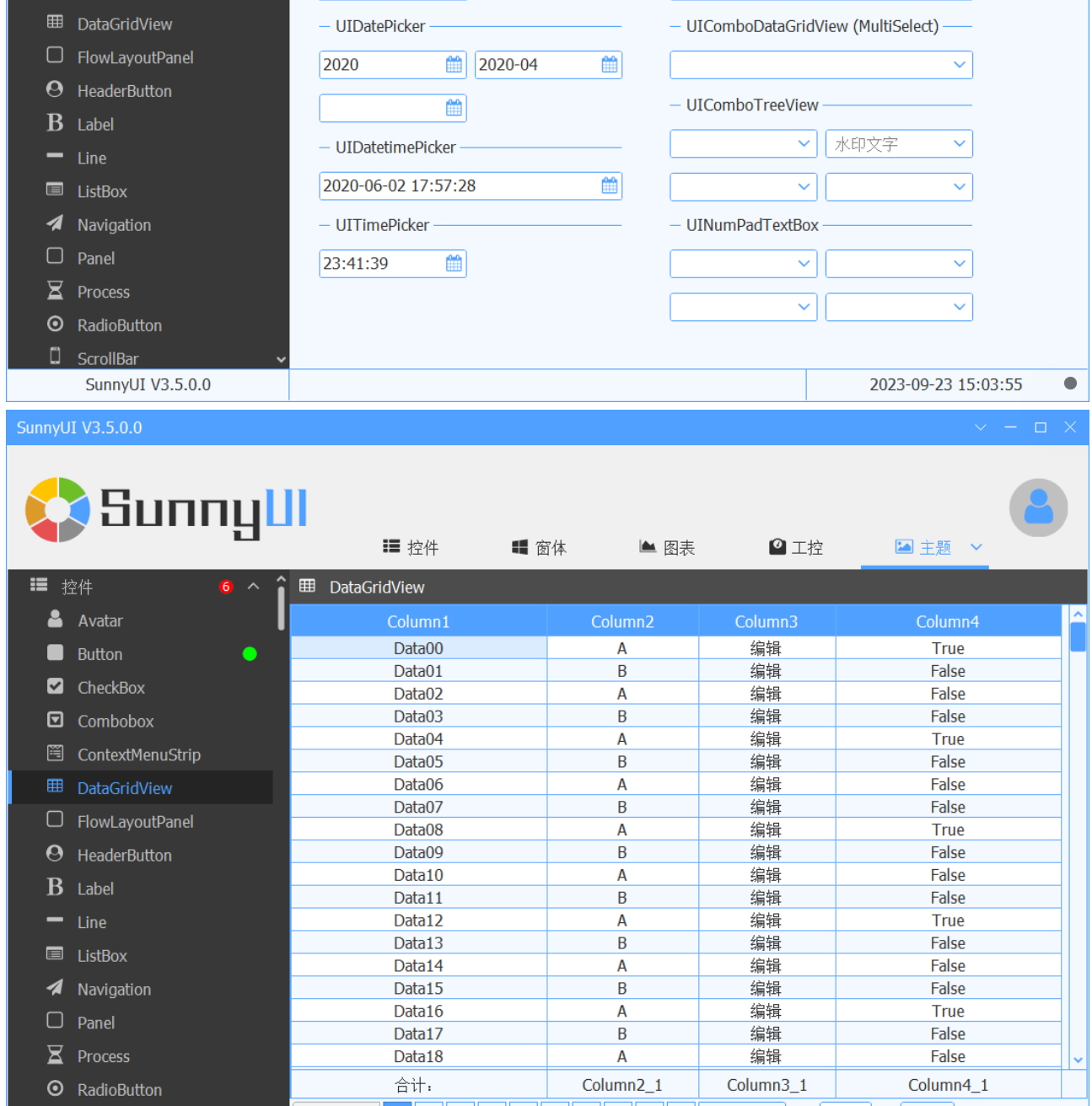Expand the chevron next to 主题 tab
1092x1106 pixels.
pos(977,546)
